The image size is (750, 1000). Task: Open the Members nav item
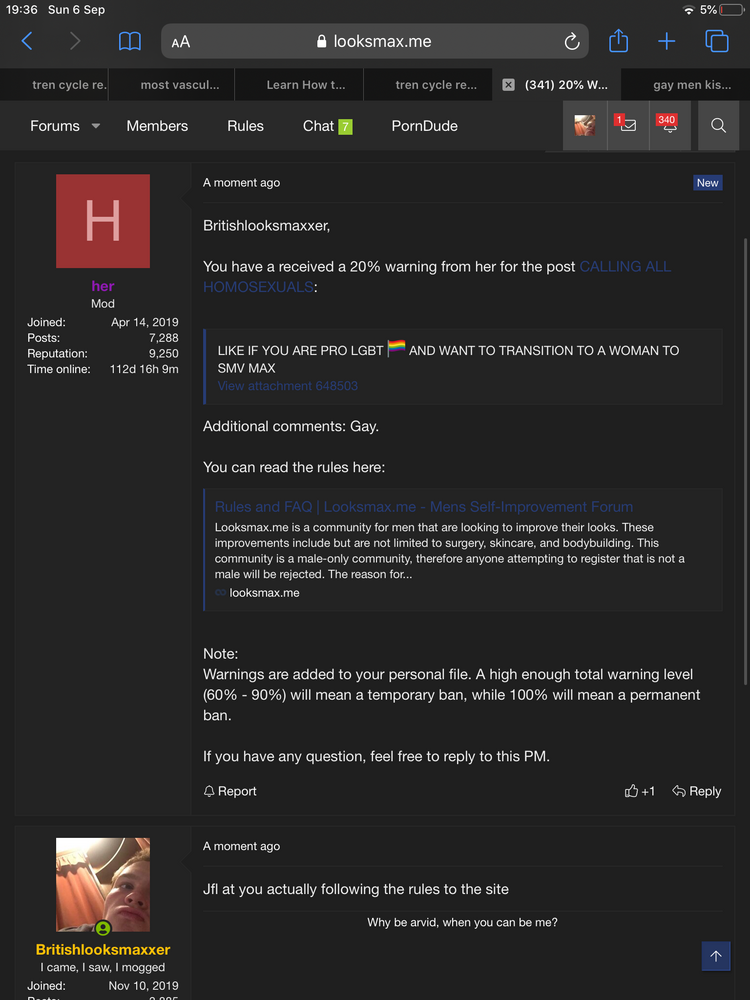click(157, 126)
